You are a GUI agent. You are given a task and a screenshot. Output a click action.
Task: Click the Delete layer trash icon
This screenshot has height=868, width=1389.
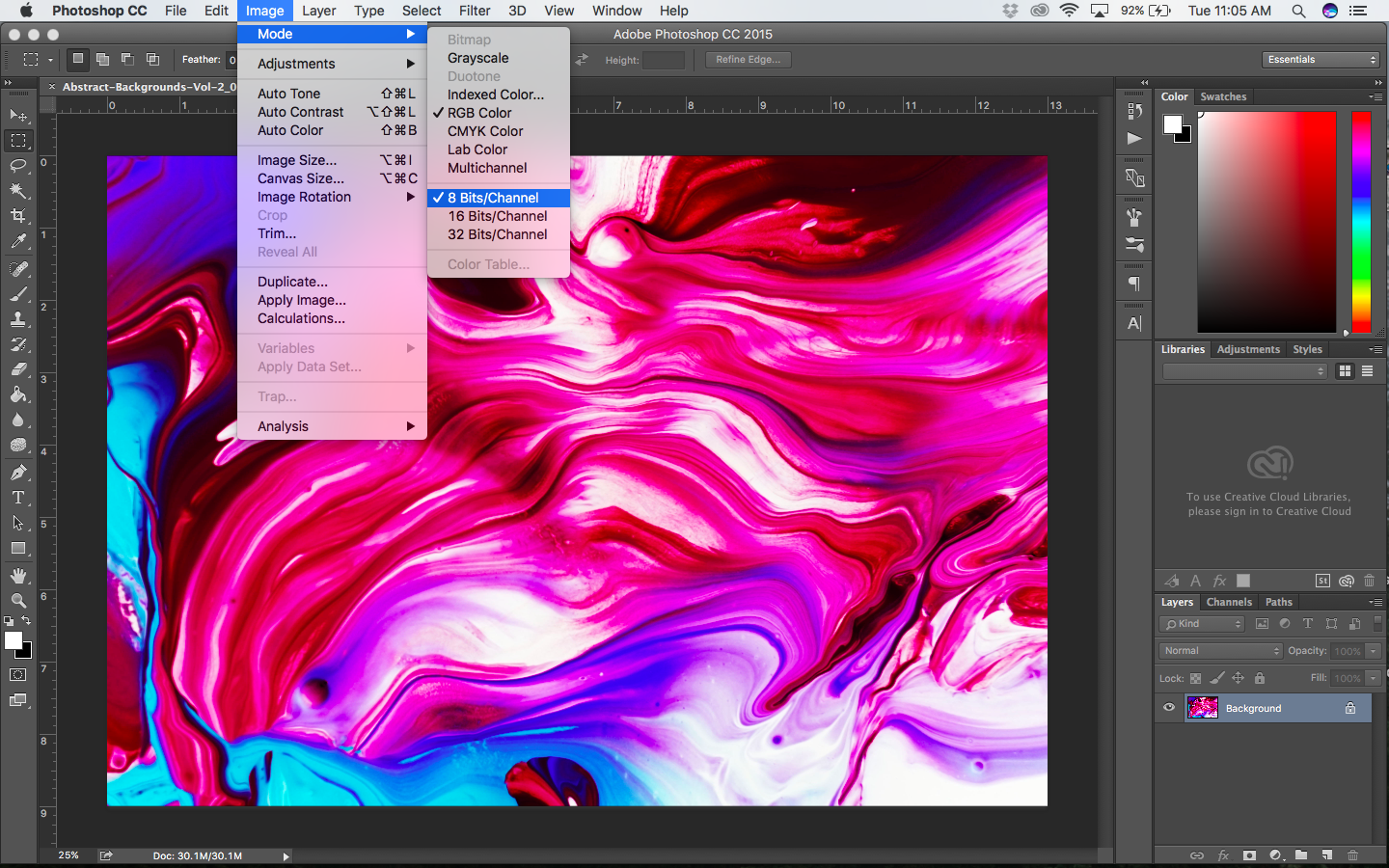point(1352,855)
